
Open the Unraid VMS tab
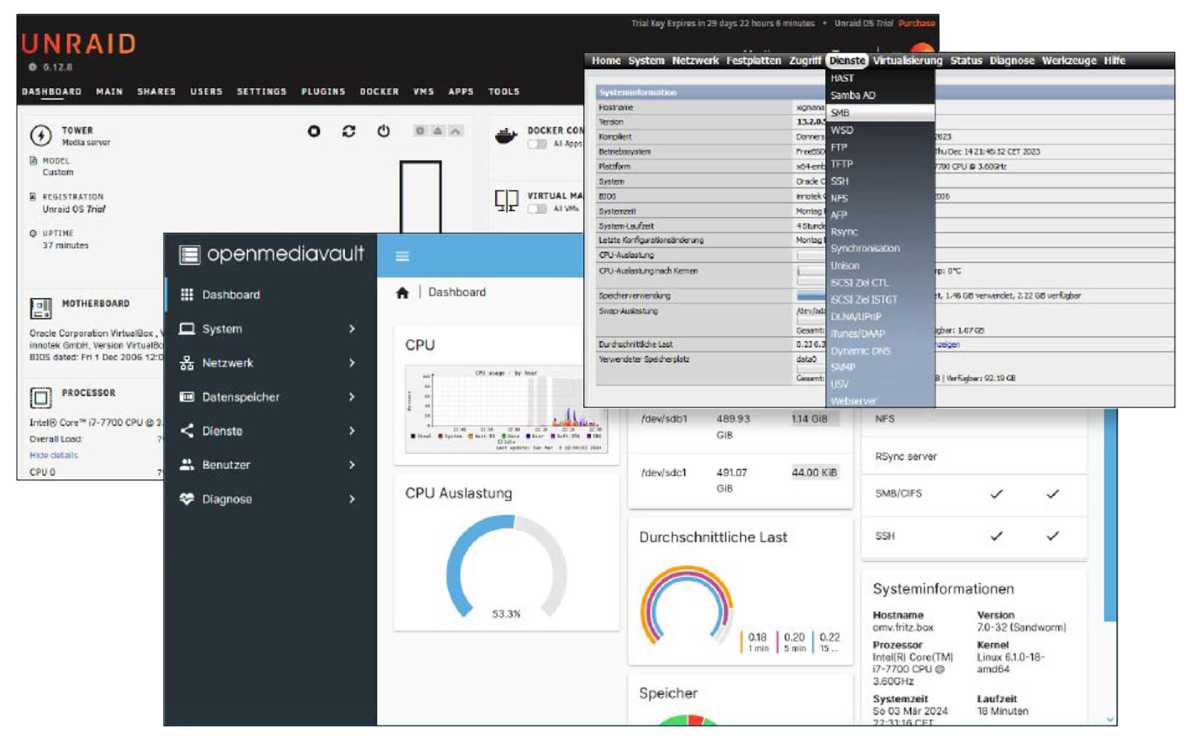click(424, 92)
